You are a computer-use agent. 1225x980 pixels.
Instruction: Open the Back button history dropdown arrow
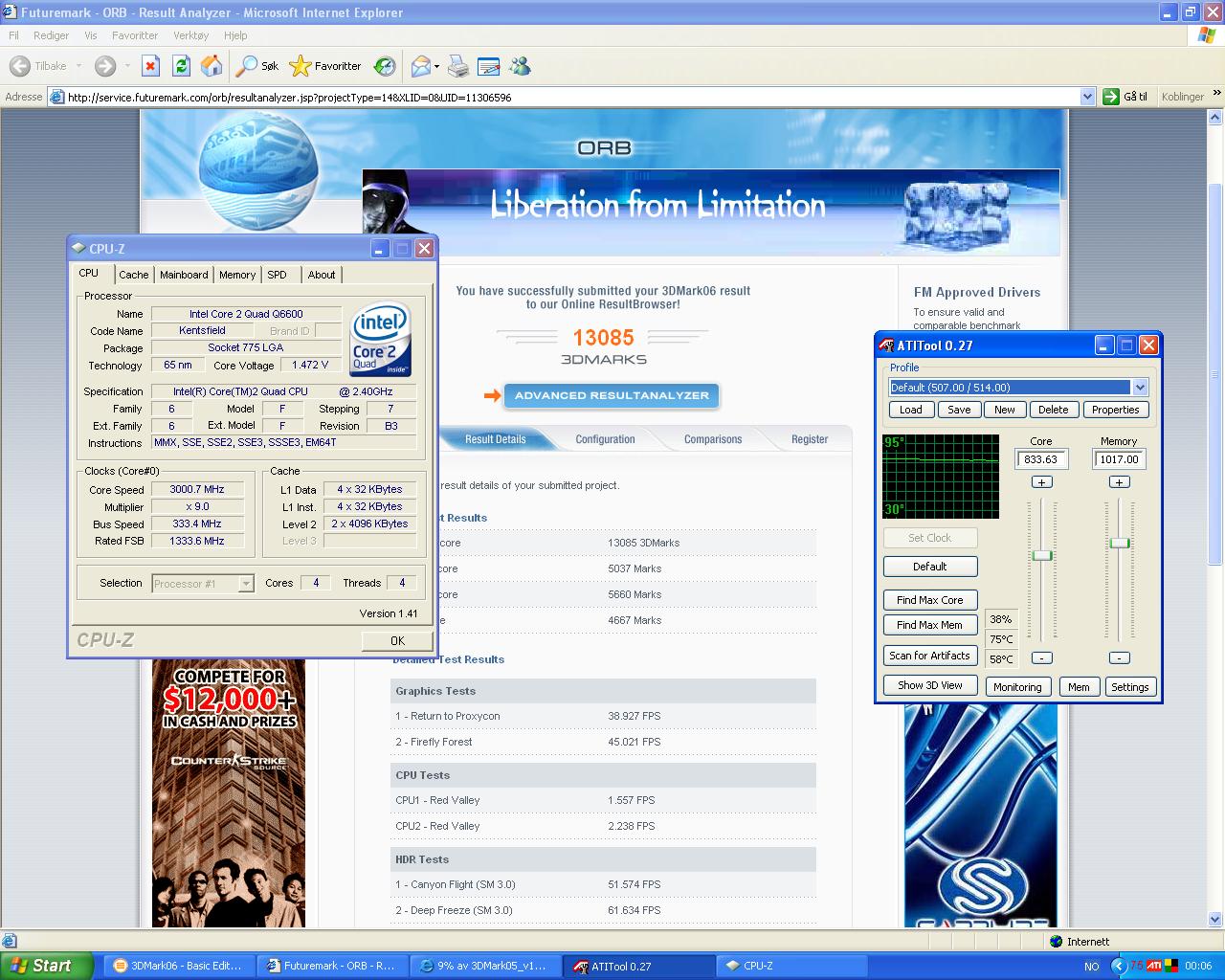[78, 66]
